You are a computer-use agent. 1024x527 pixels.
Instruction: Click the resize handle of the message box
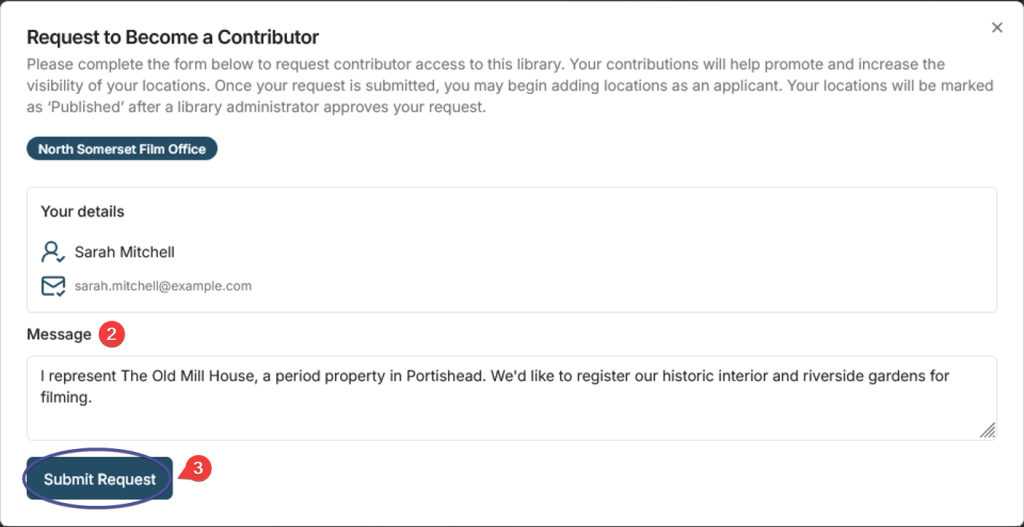tap(987, 430)
